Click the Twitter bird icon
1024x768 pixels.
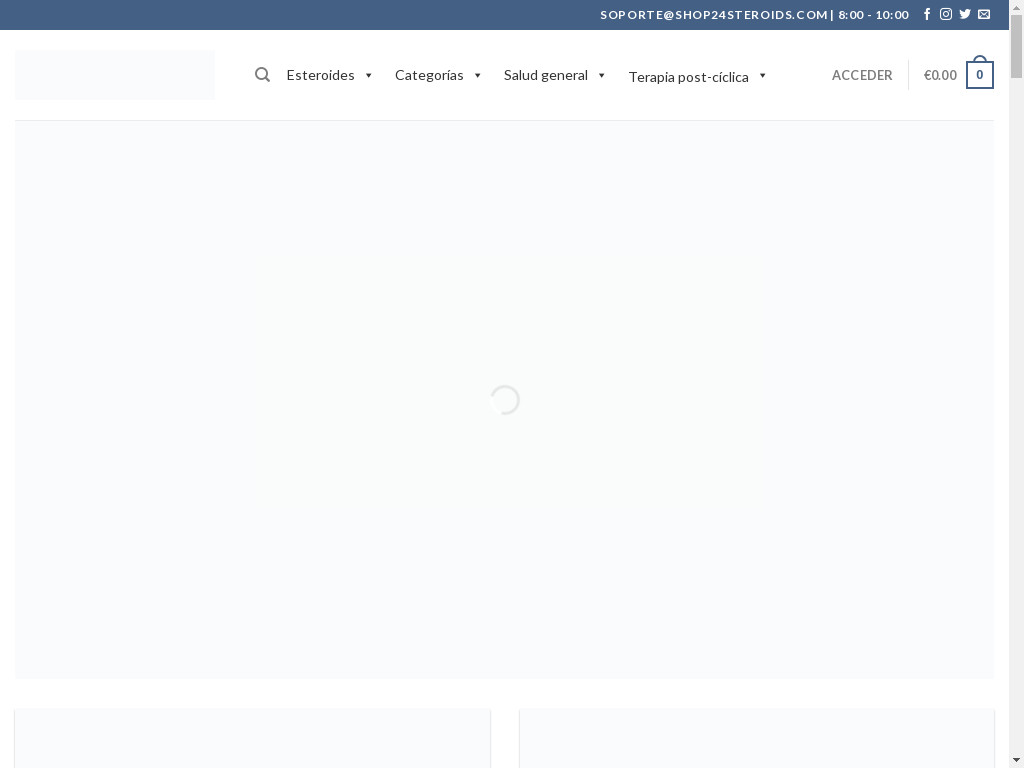coord(965,14)
